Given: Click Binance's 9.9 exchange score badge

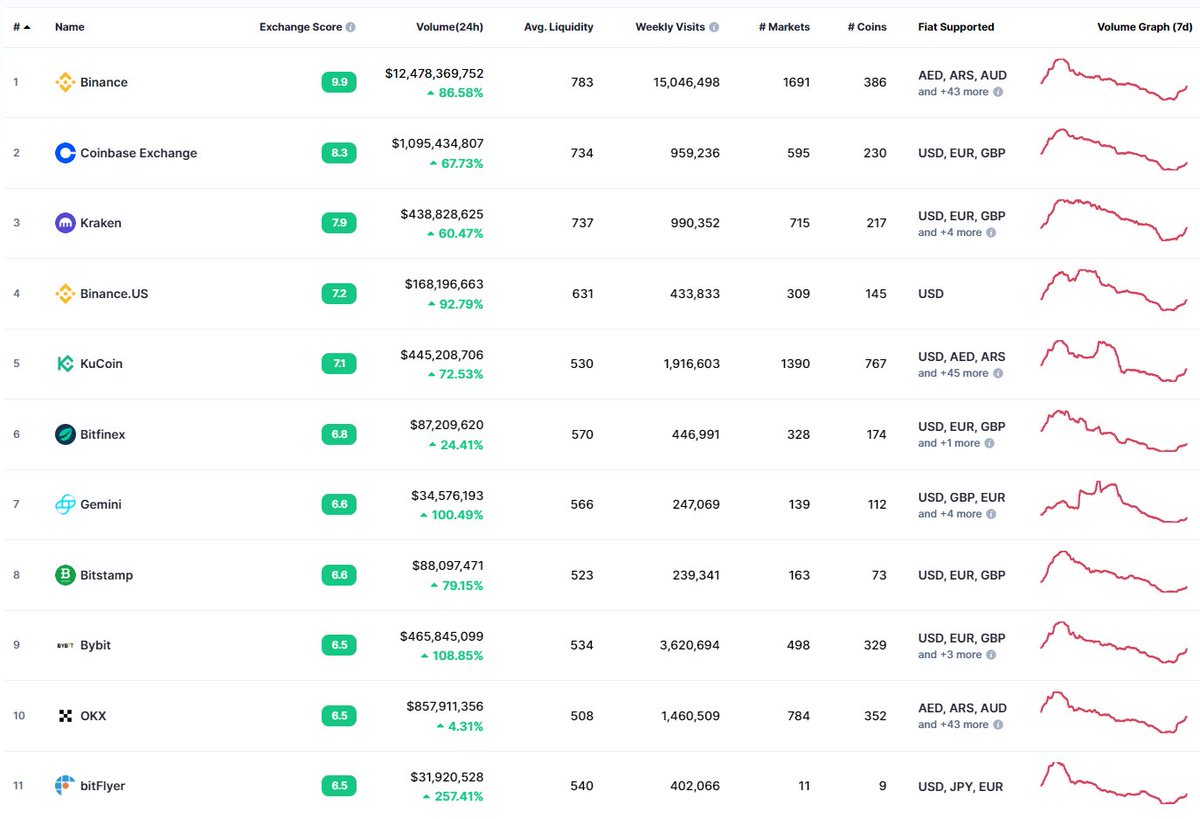Looking at the screenshot, I should click(x=339, y=82).
